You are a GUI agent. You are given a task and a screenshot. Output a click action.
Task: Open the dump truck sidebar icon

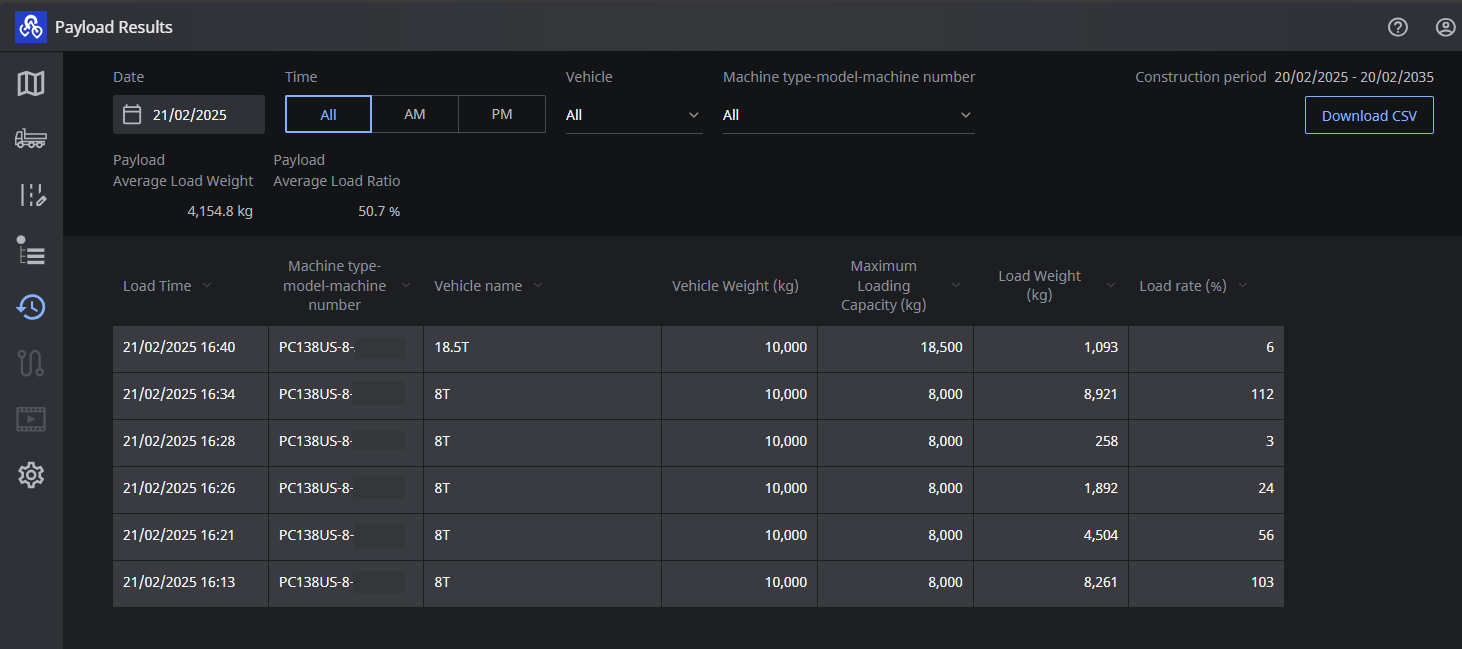point(31,139)
